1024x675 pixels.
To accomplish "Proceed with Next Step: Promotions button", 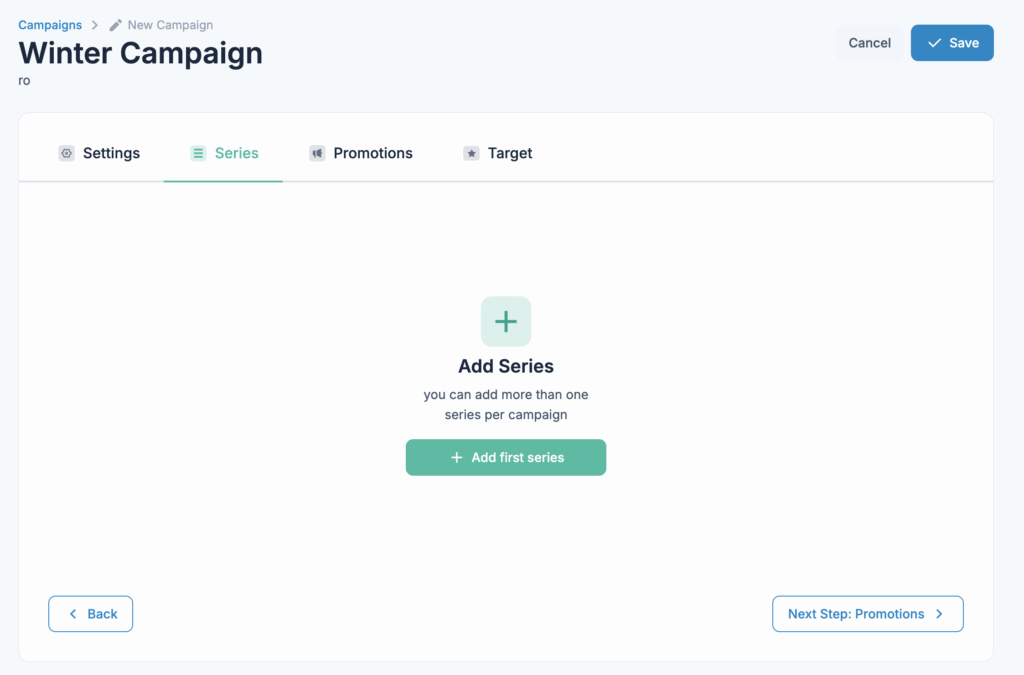I will (856, 614).
